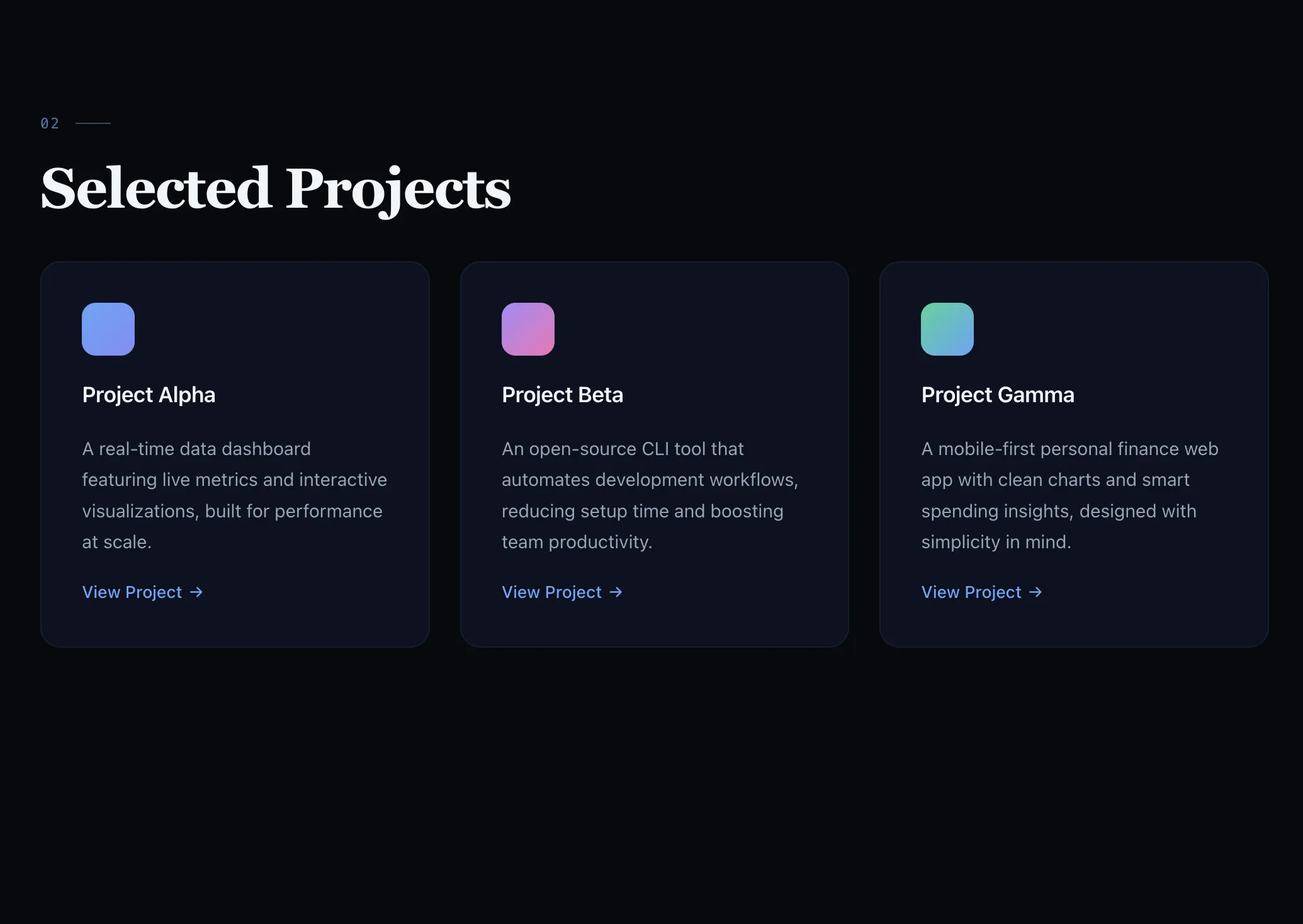Viewport: 1303px width, 924px height.
Task: Click the horizontal line next to 02
Action: [93, 123]
